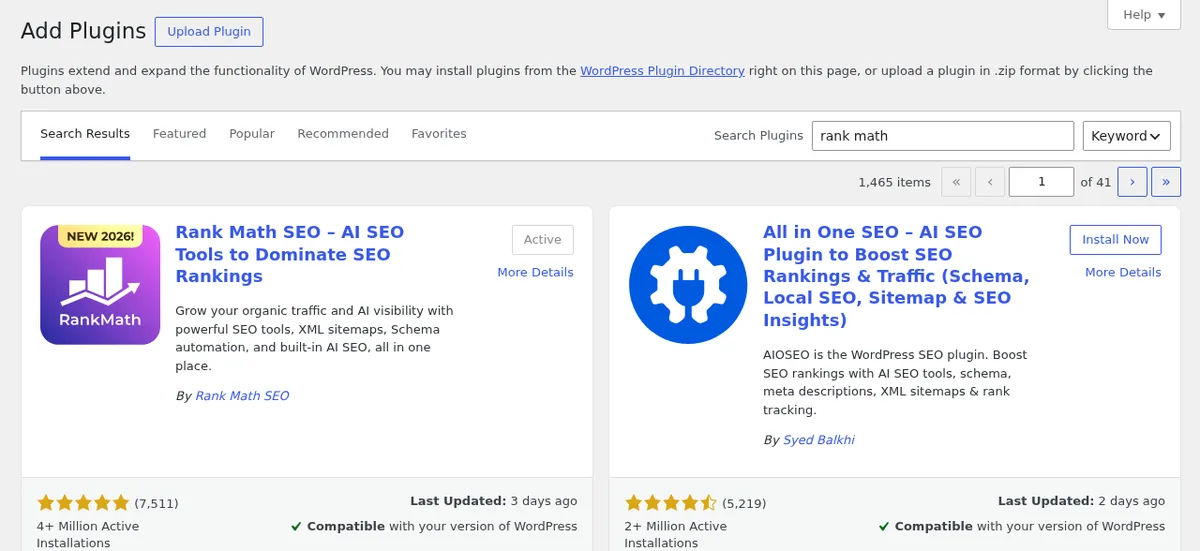Click the Upload Plugin button

(209, 31)
